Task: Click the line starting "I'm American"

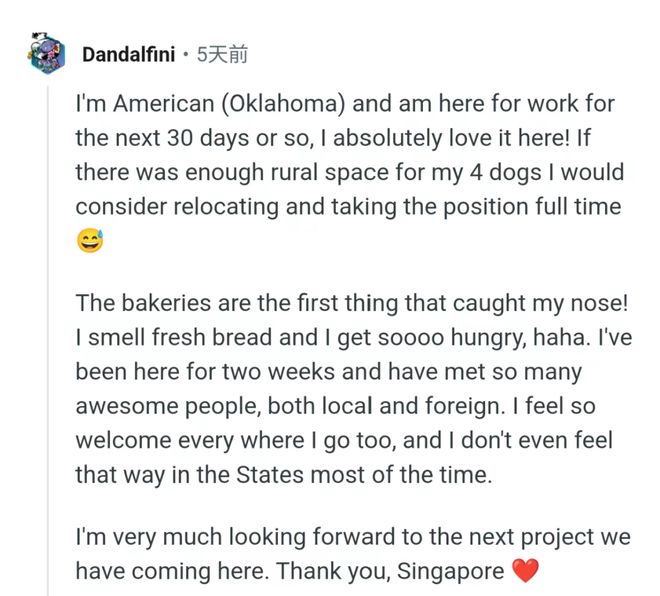Action: (344, 104)
